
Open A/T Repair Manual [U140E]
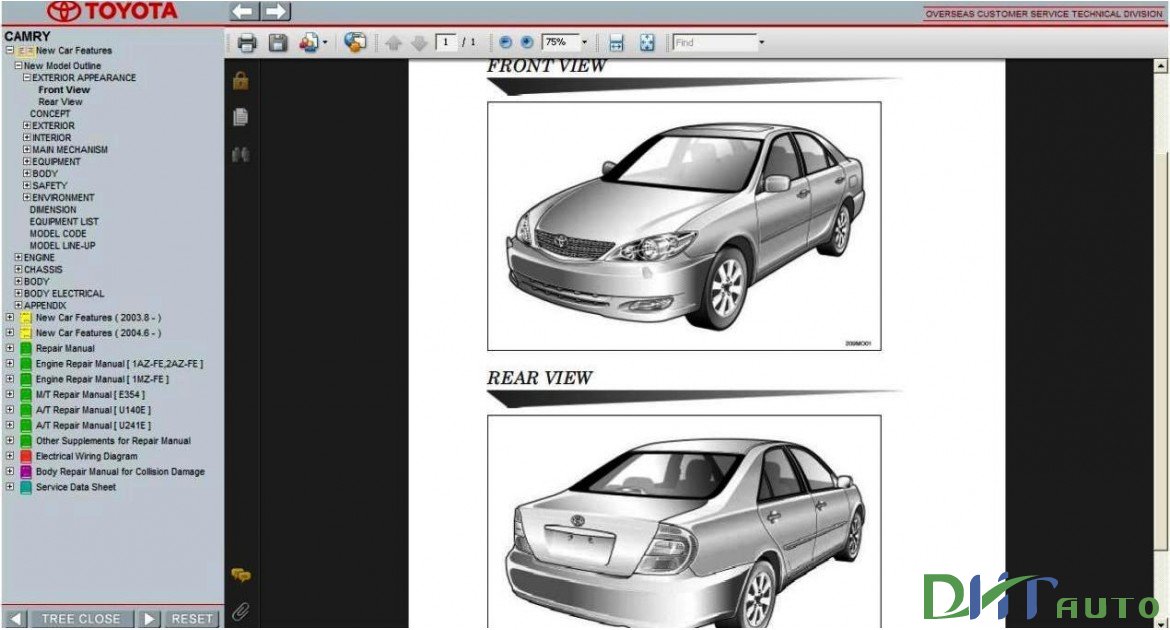click(x=93, y=411)
